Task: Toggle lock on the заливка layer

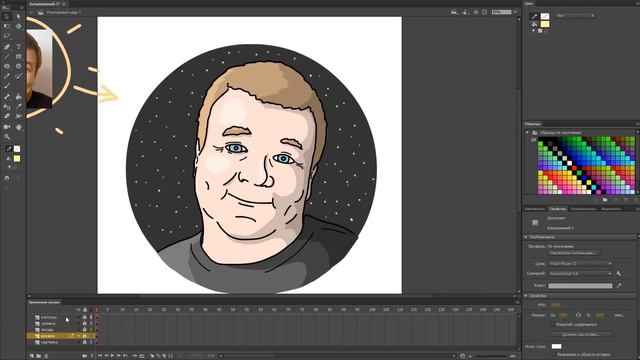Action: pos(84,323)
